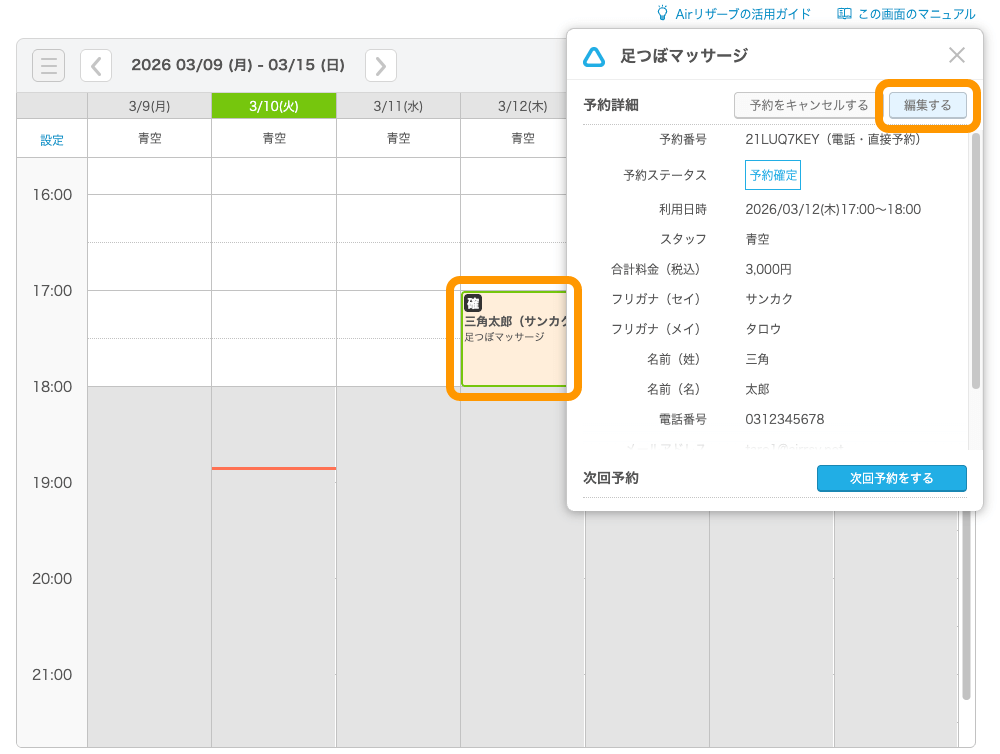Open the hamburger menu icon

tap(48, 65)
